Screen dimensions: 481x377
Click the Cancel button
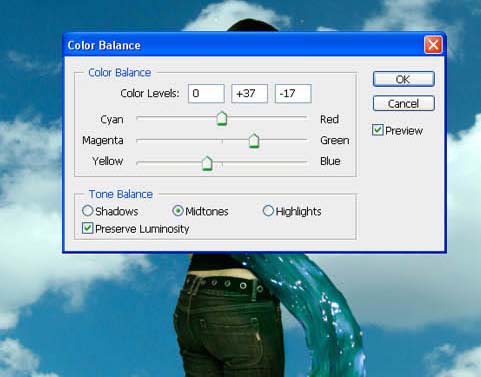tap(404, 104)
